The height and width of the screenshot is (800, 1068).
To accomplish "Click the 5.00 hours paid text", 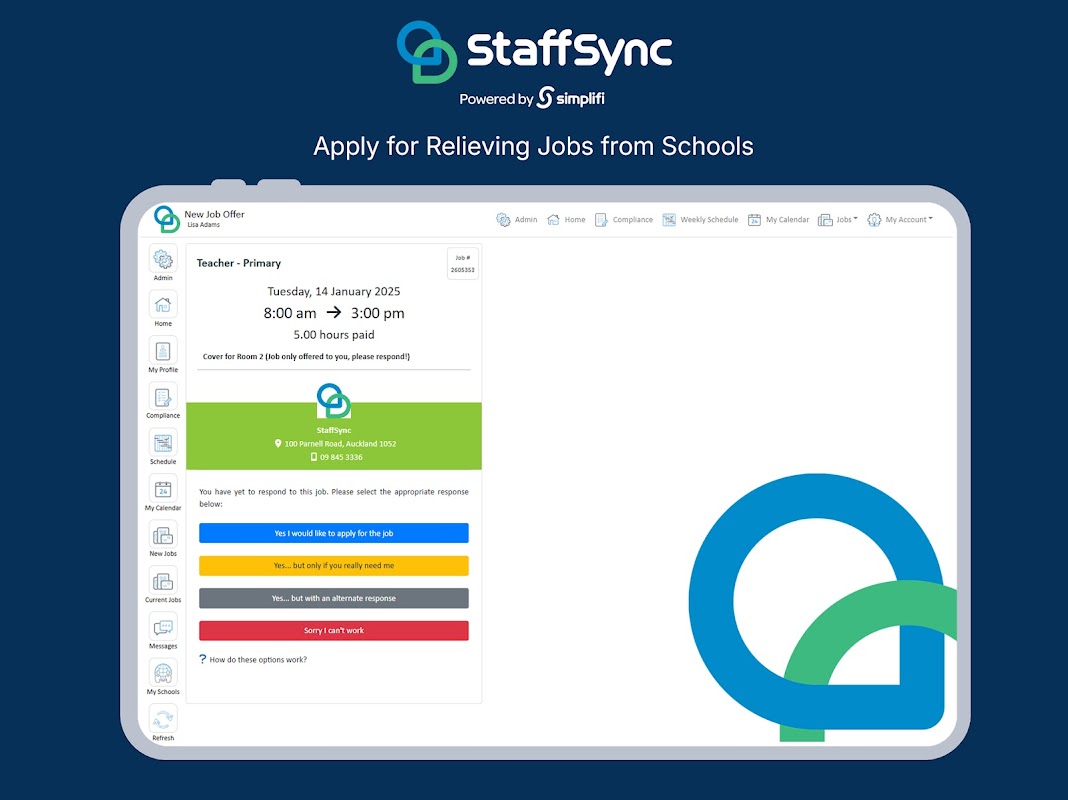I will pyautogui.click(x=334, y=335).
